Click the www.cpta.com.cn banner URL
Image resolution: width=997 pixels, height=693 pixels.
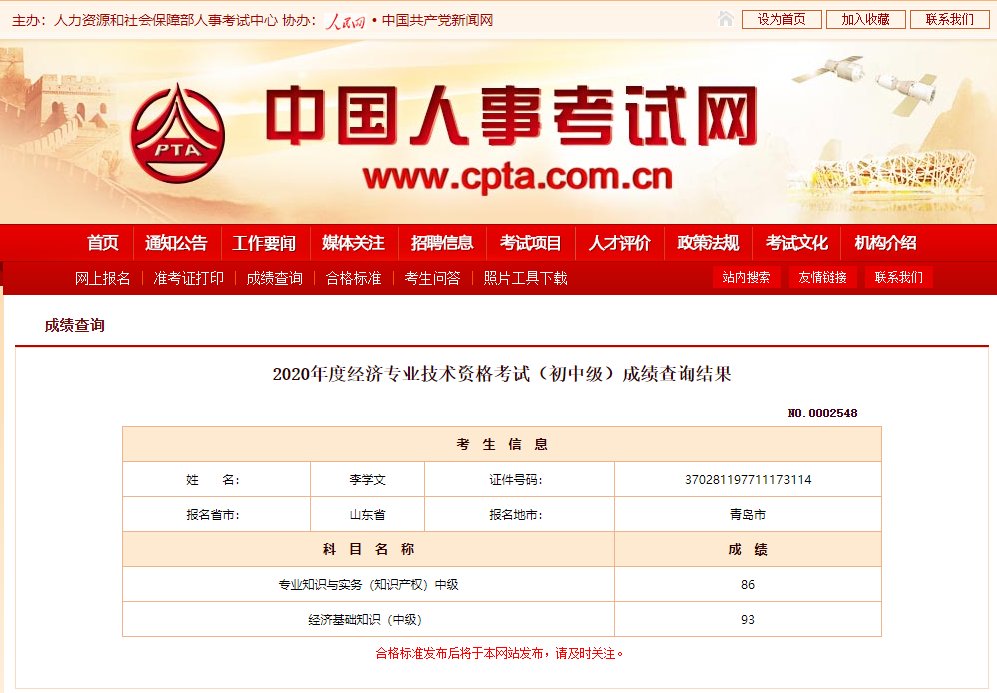point(517,177)
